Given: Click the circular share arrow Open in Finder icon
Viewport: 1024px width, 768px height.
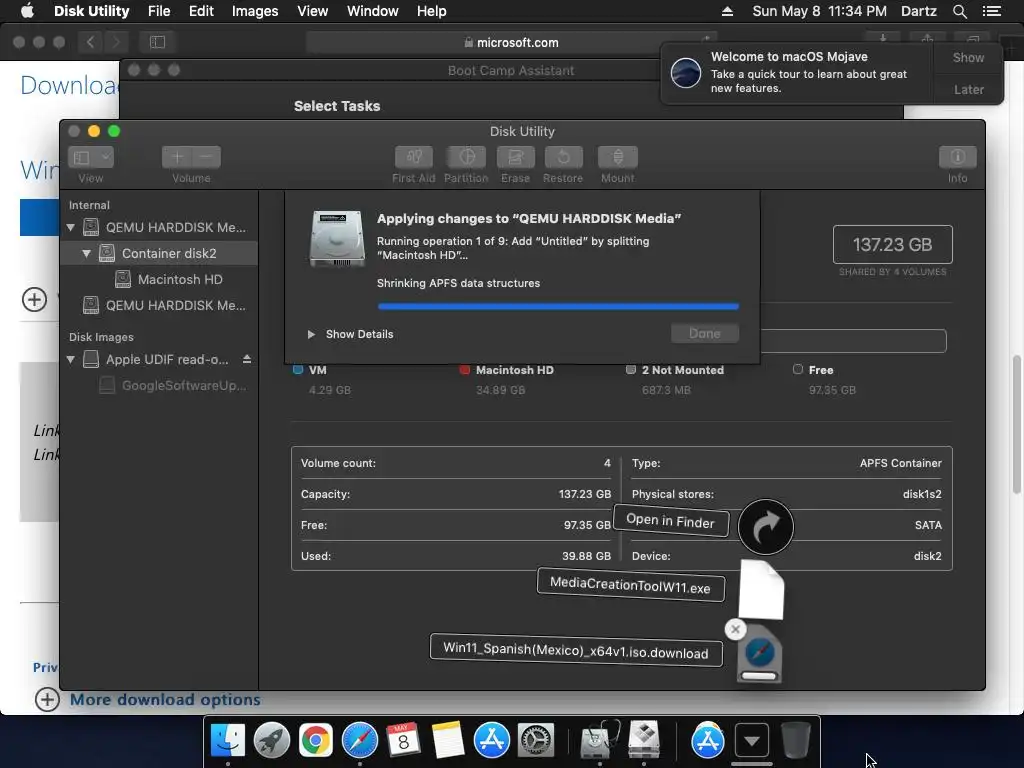Looking at the screenshot, I should click(x=765, y=527).
